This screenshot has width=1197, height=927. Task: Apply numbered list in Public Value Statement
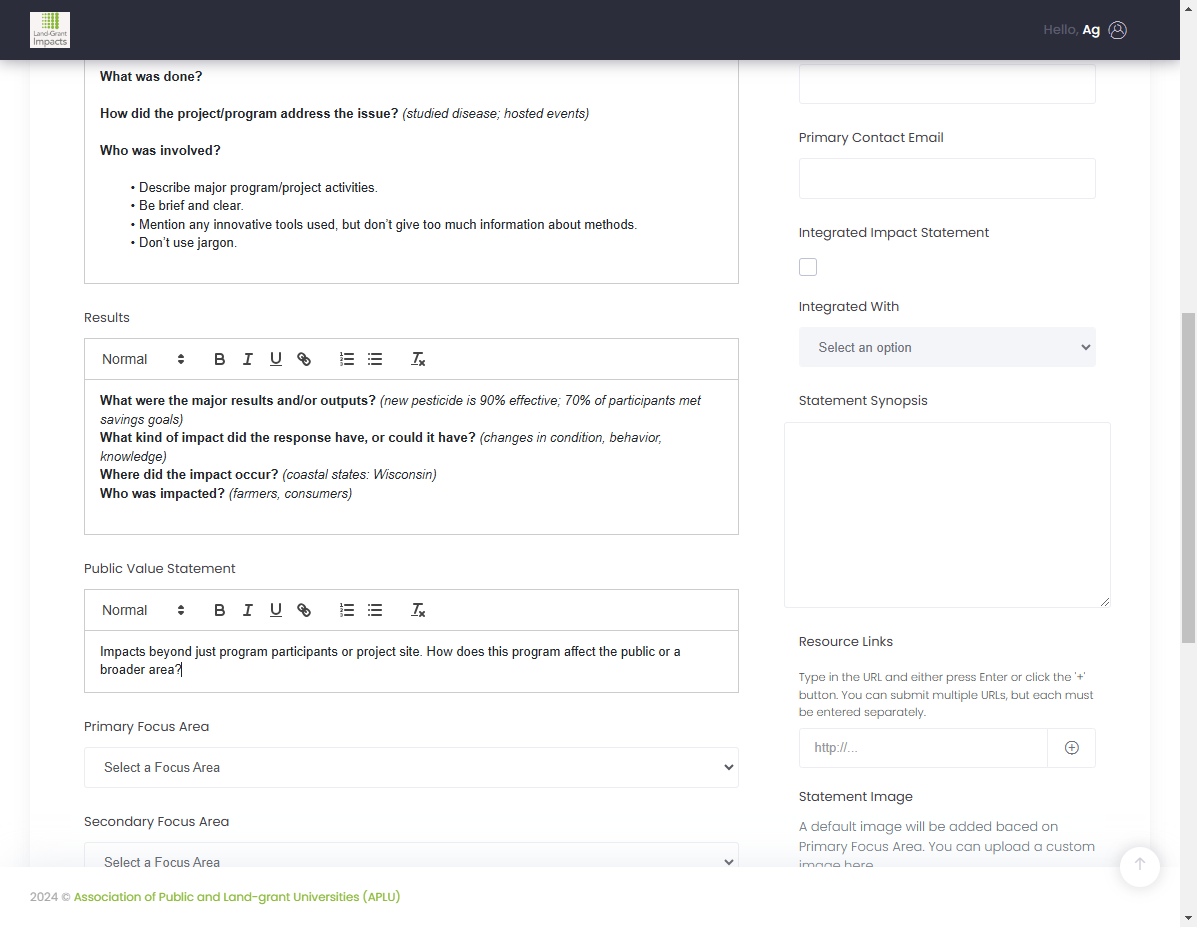pos(347,610)
